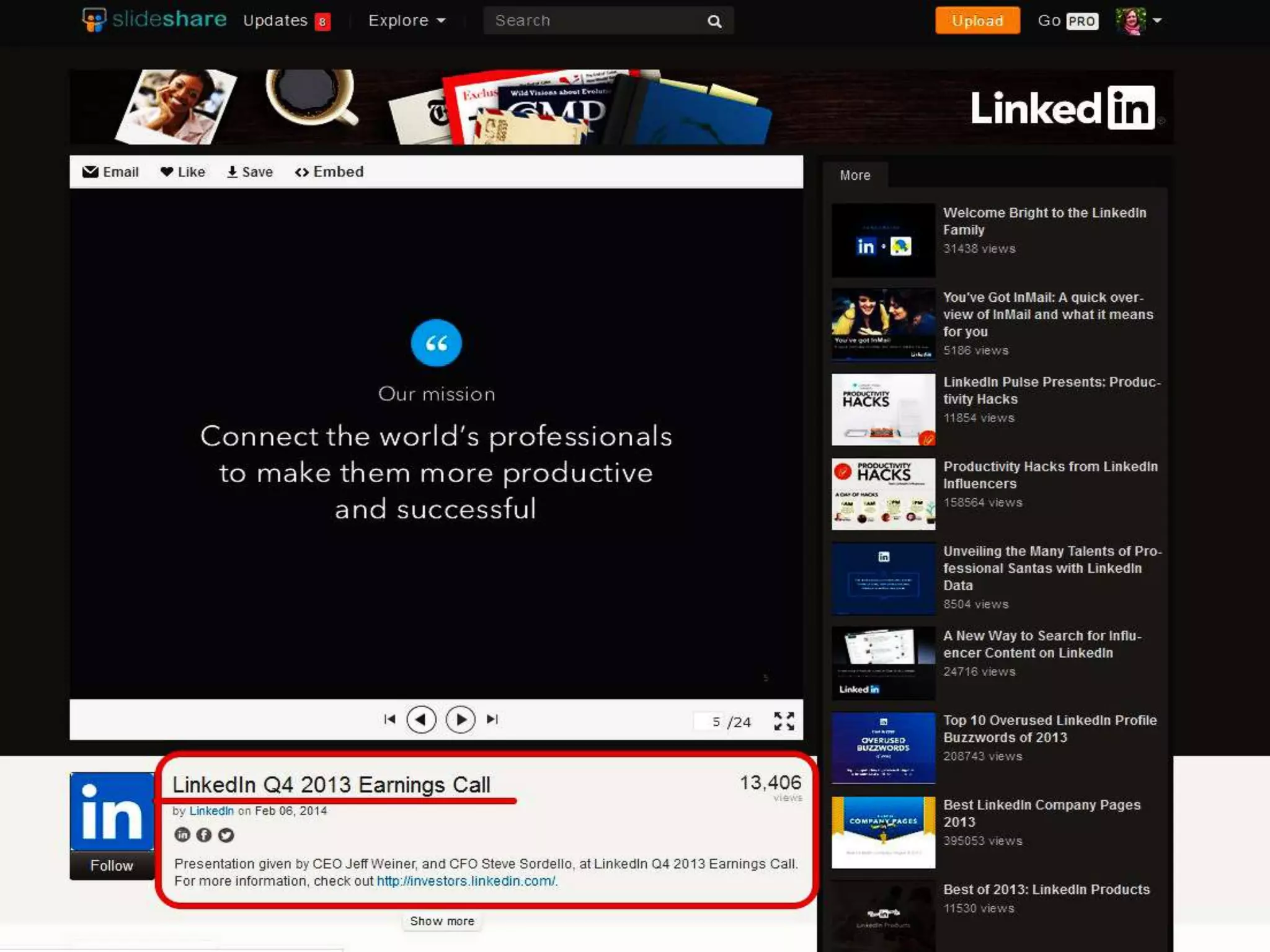
Task: Skip to the last slide
Action: click(492, 719)
